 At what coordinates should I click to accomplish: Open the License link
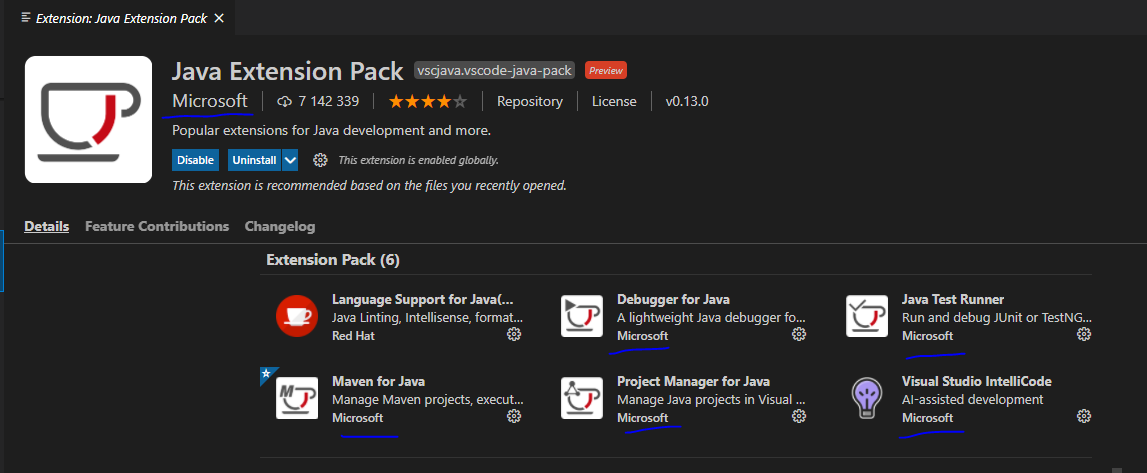click(614, 102)
